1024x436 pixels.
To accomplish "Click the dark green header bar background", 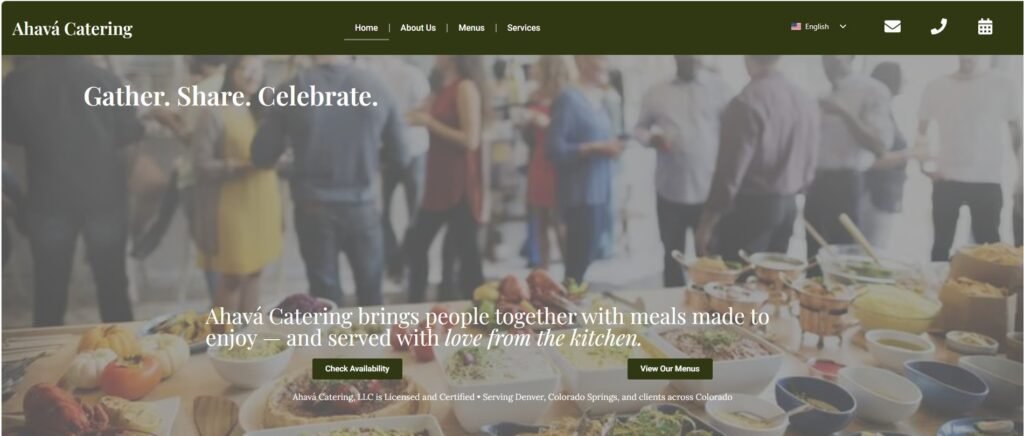I will pos(653,27).
